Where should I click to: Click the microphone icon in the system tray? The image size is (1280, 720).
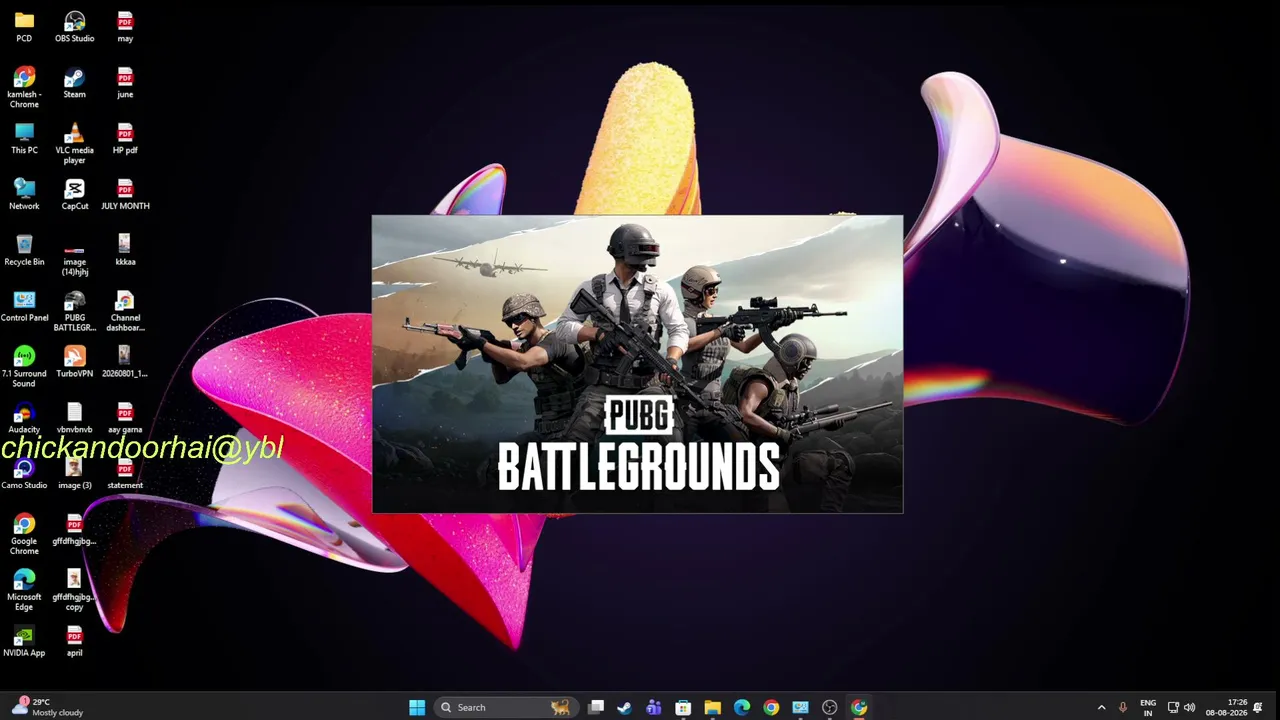click(1123, 708)
